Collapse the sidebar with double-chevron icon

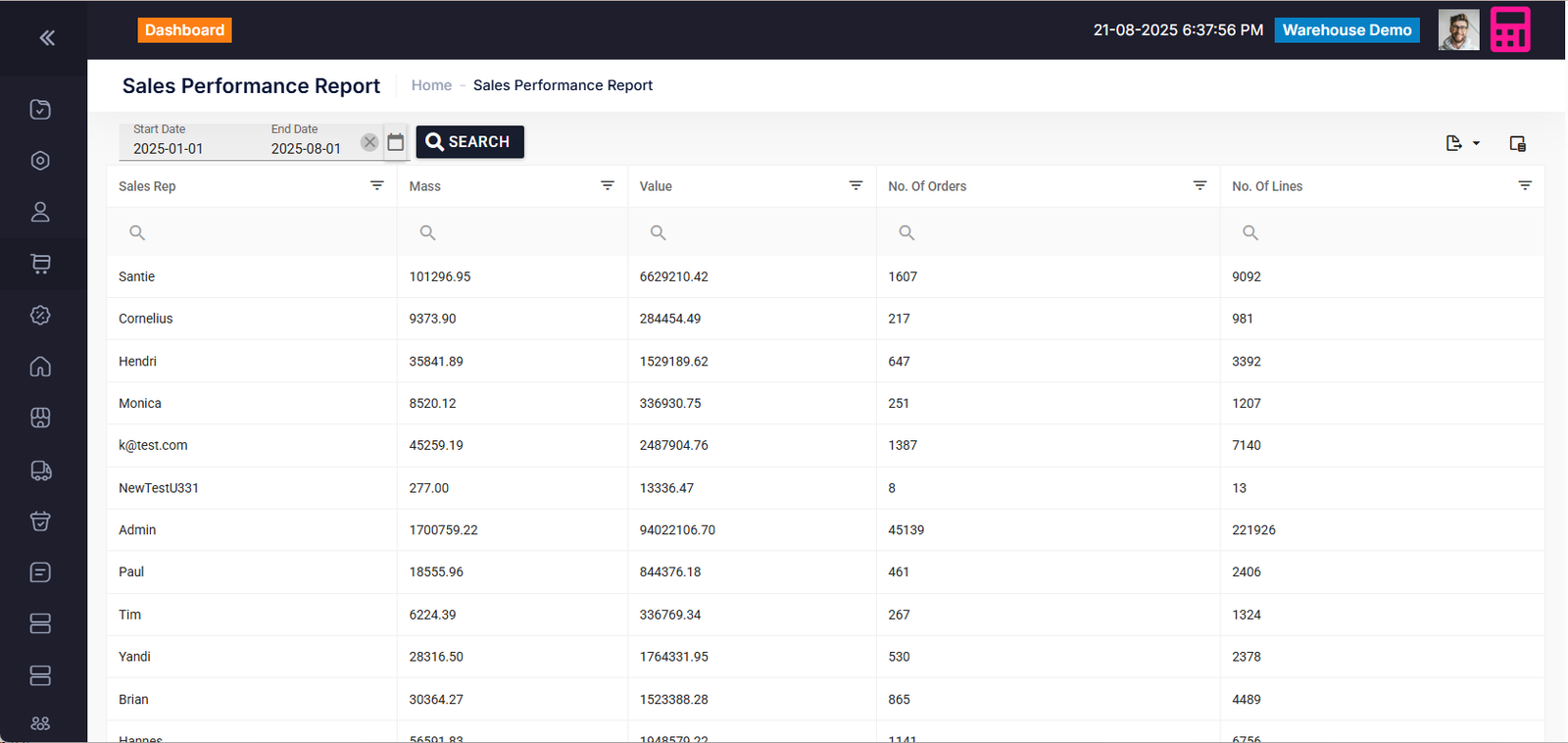point(46,38)
